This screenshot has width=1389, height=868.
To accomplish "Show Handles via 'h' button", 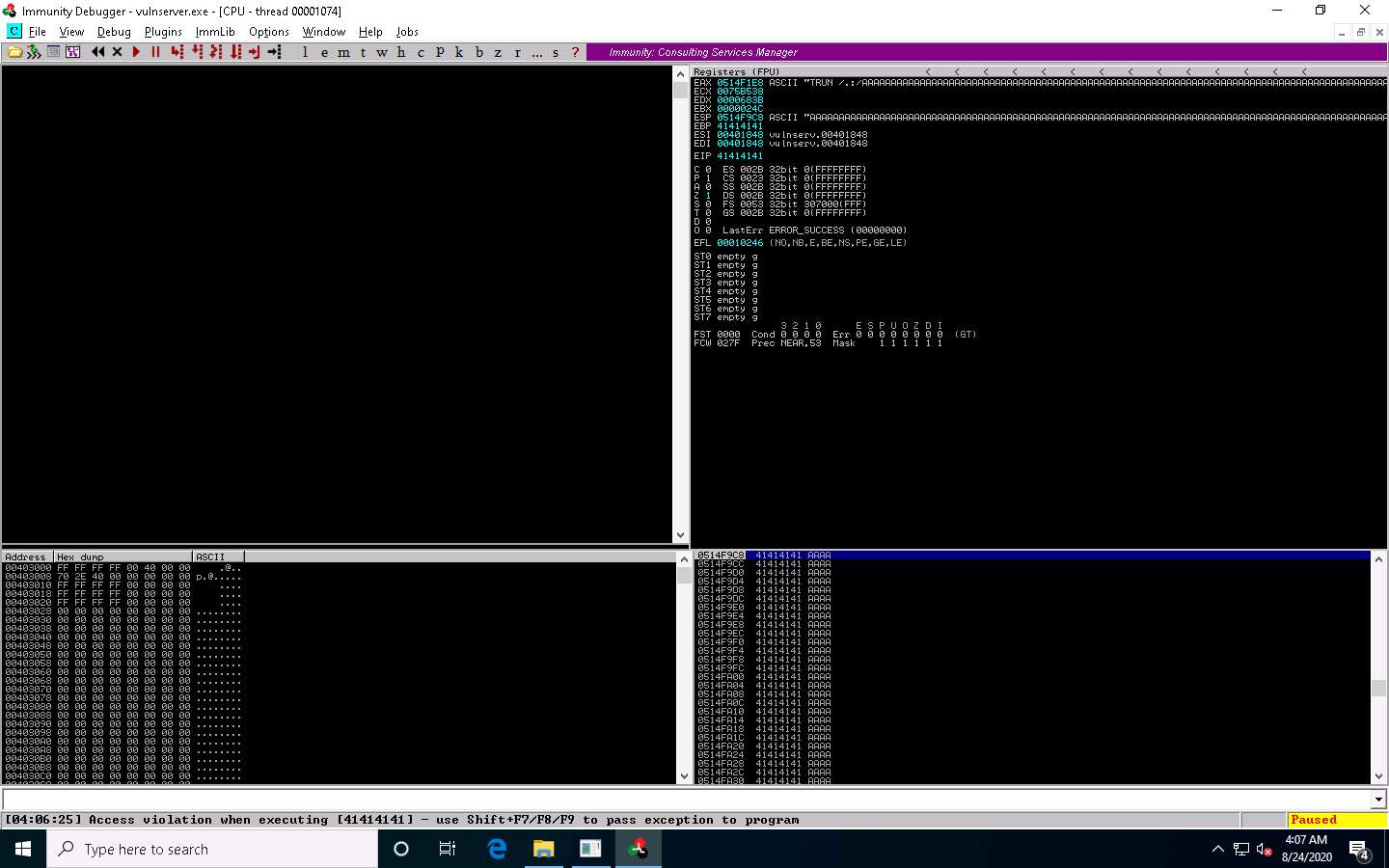I will [401, 52].
